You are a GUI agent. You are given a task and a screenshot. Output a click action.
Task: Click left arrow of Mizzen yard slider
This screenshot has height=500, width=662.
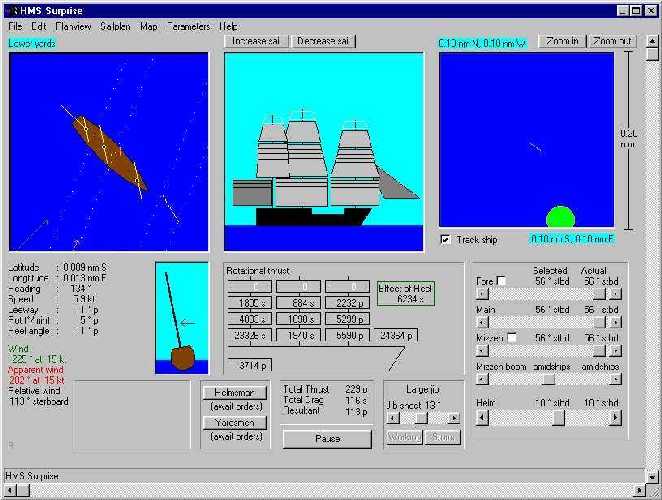click(x=482, y=351)
